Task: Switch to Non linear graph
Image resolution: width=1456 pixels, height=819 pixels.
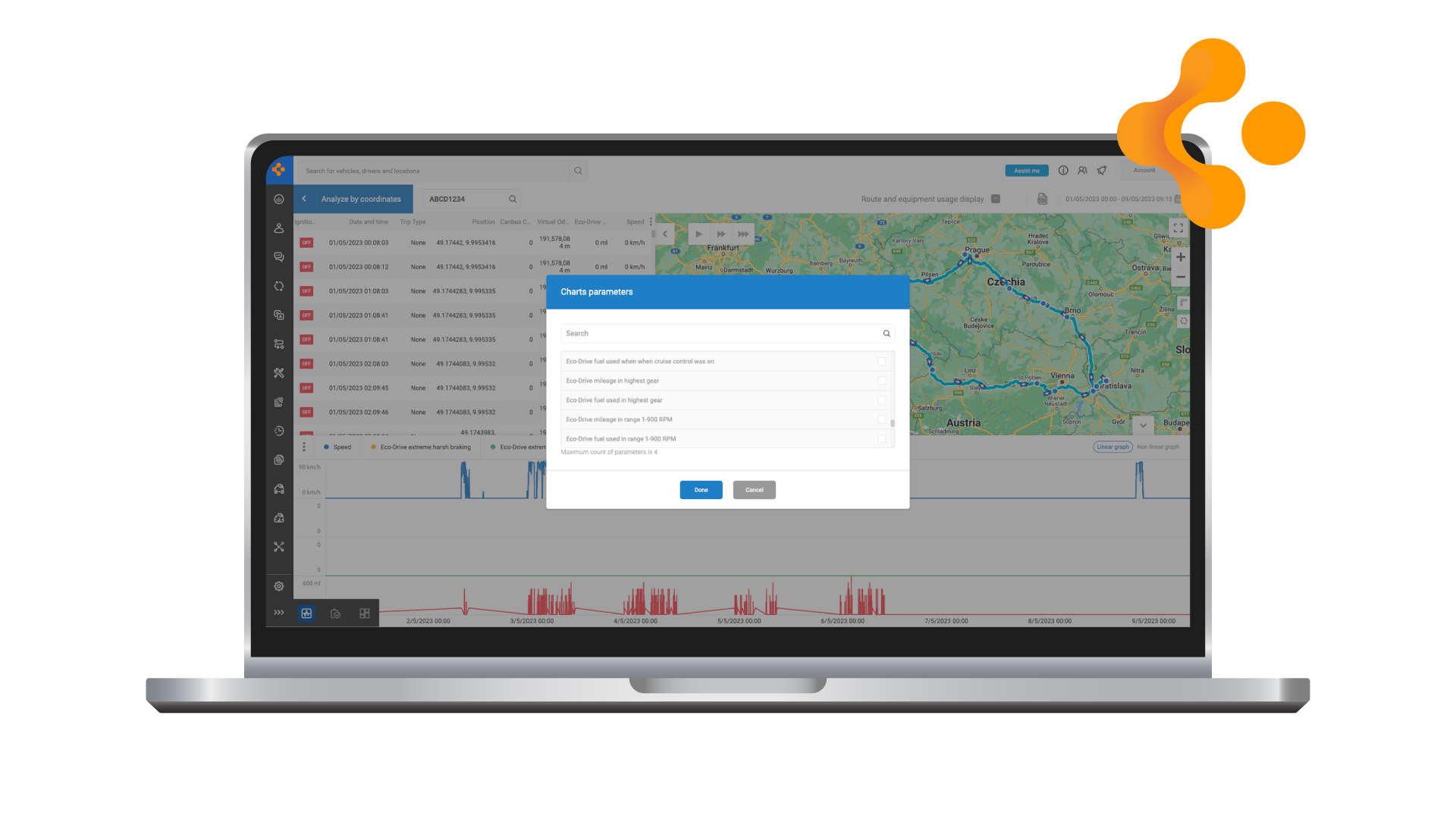Action: tap(1158, 447)
